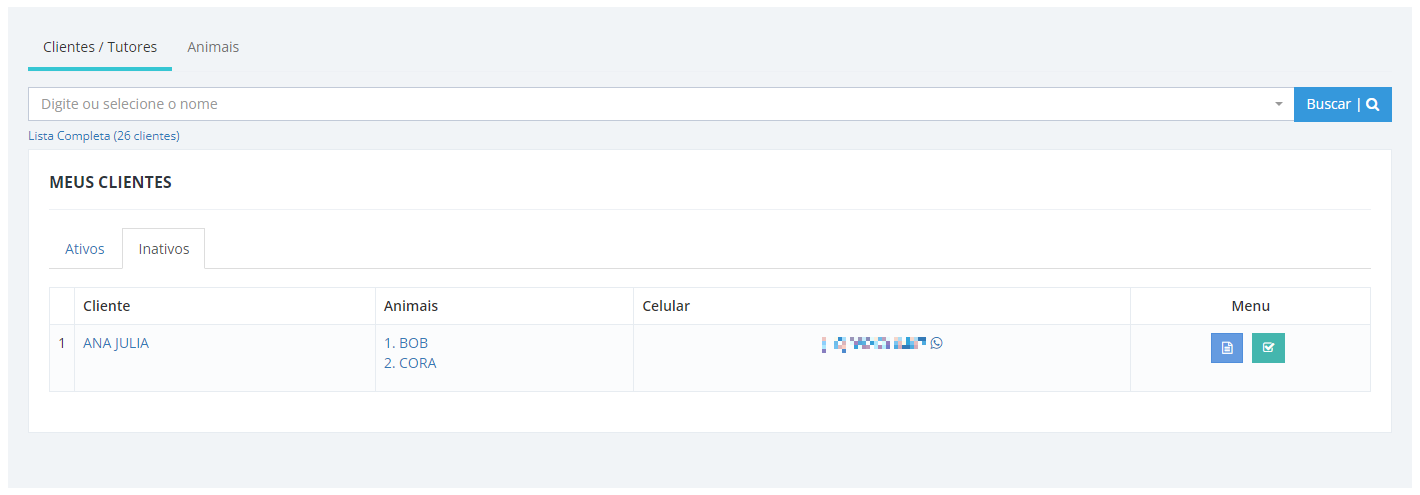Click the Cliente column header
The height and width of the screenshot is (495, 1420).
coord(107,306)
